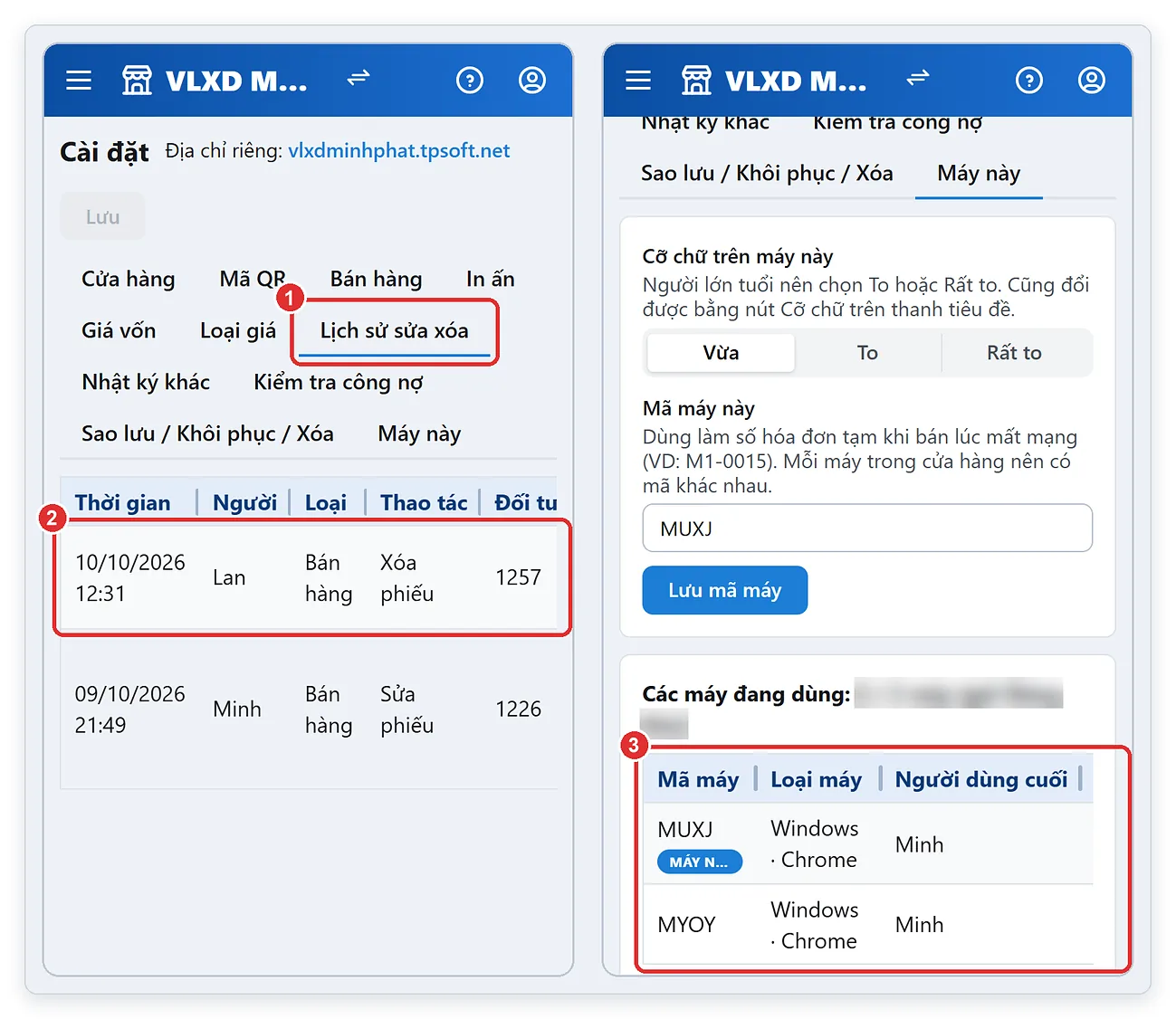Image resolution: width=1176 pixels, height=1019 pixels.
Task: Click the Loại máy column header
Action: tap(816, 779)
